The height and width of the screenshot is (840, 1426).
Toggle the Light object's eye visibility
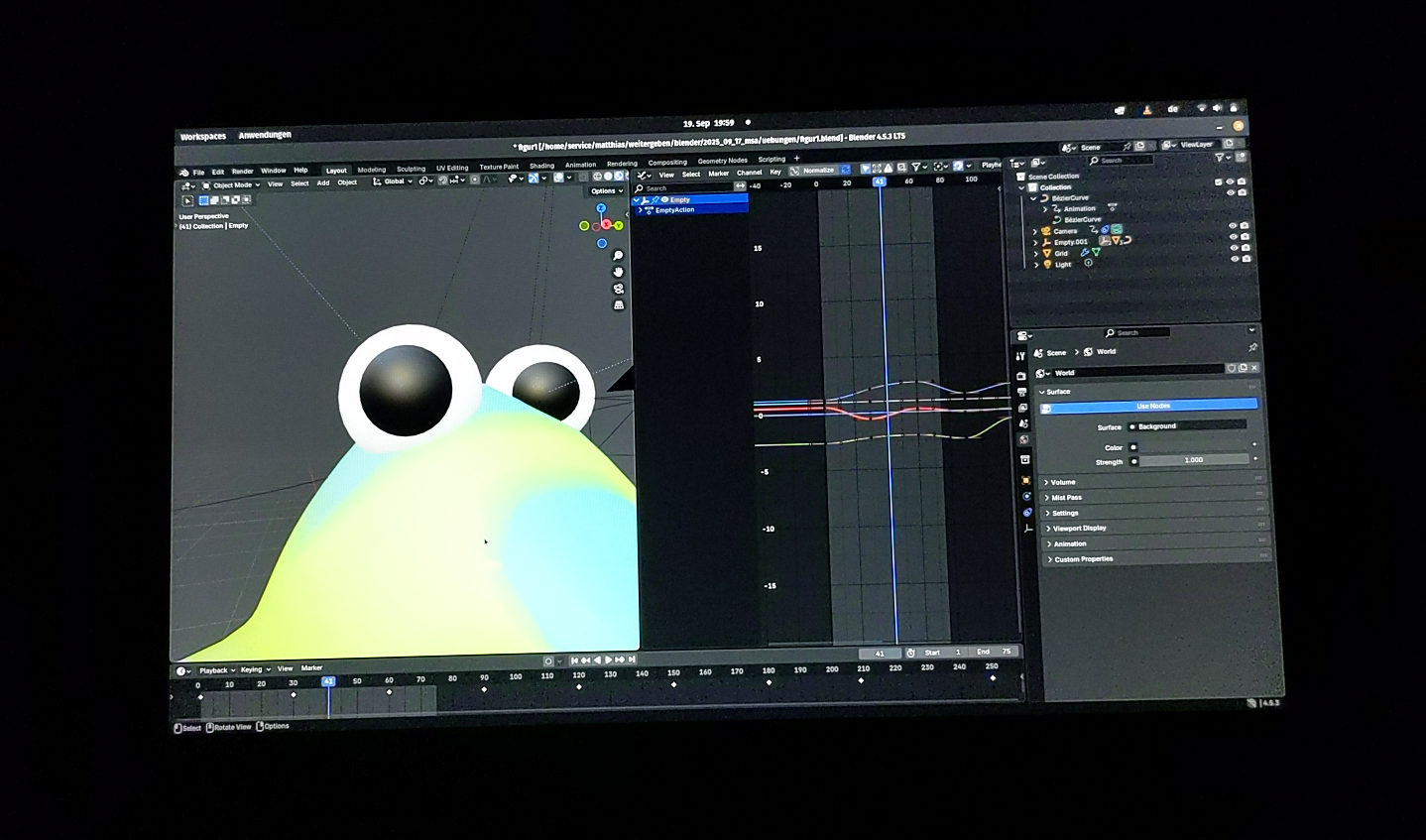[x=1235, y=259]
